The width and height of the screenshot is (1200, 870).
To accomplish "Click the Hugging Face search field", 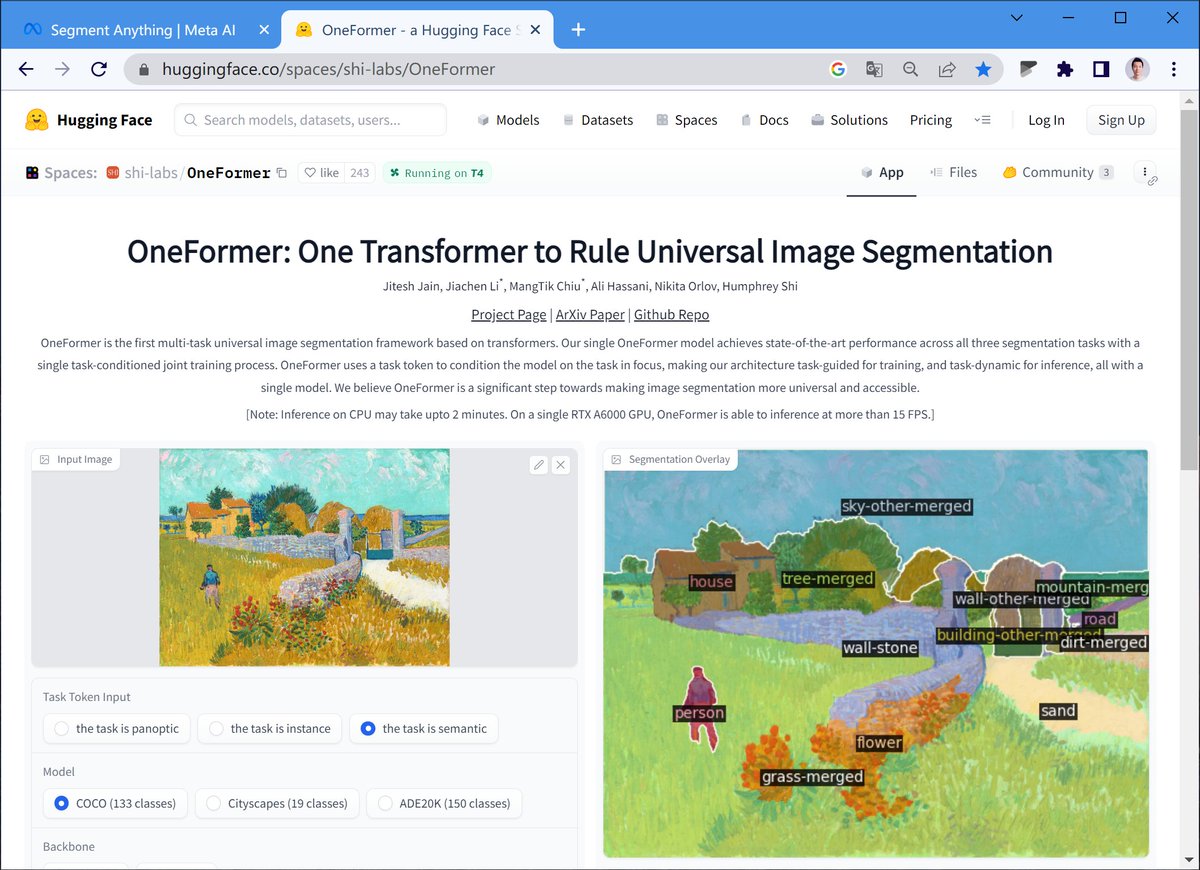I will coord(310,120).
